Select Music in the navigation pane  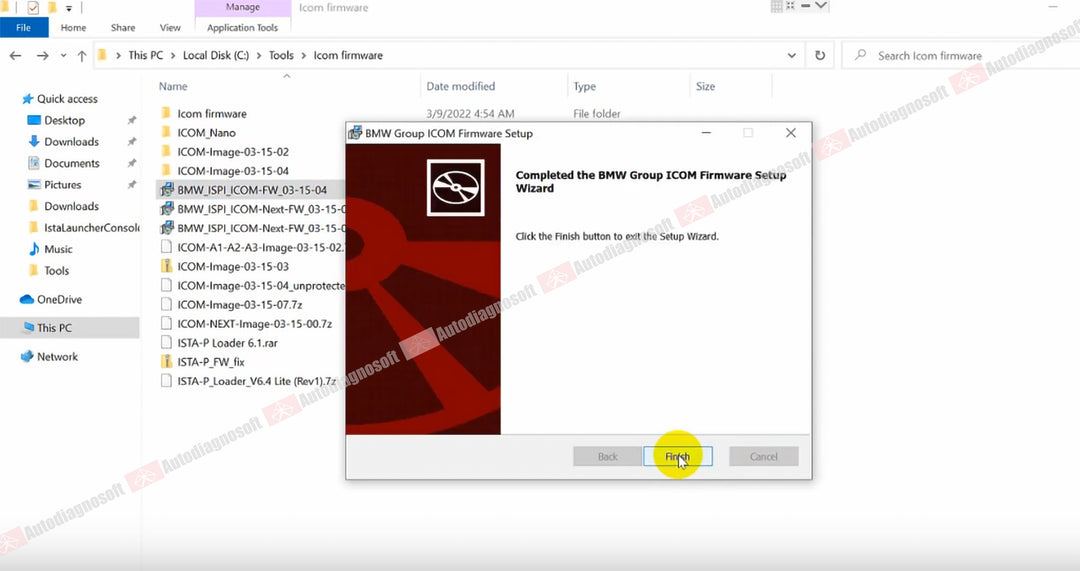tap(58, 249)
